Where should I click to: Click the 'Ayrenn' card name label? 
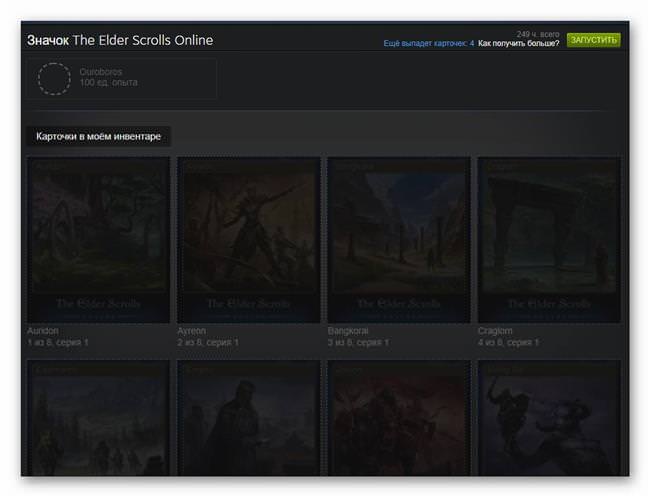coord(192,331)
